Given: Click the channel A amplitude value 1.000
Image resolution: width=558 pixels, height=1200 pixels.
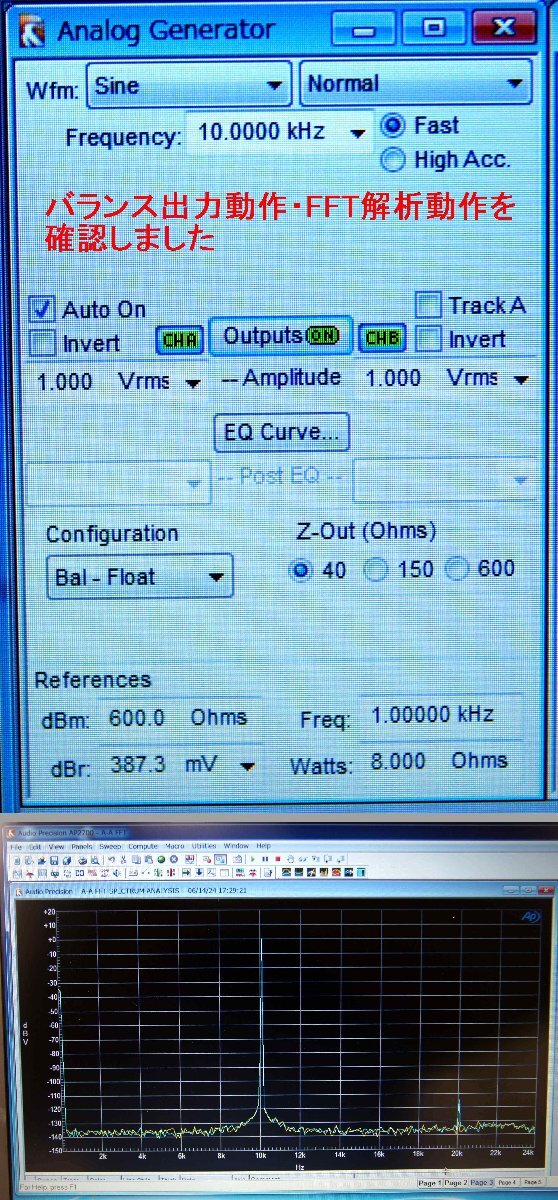Looking at the screenshot, I should click(65, 382).
